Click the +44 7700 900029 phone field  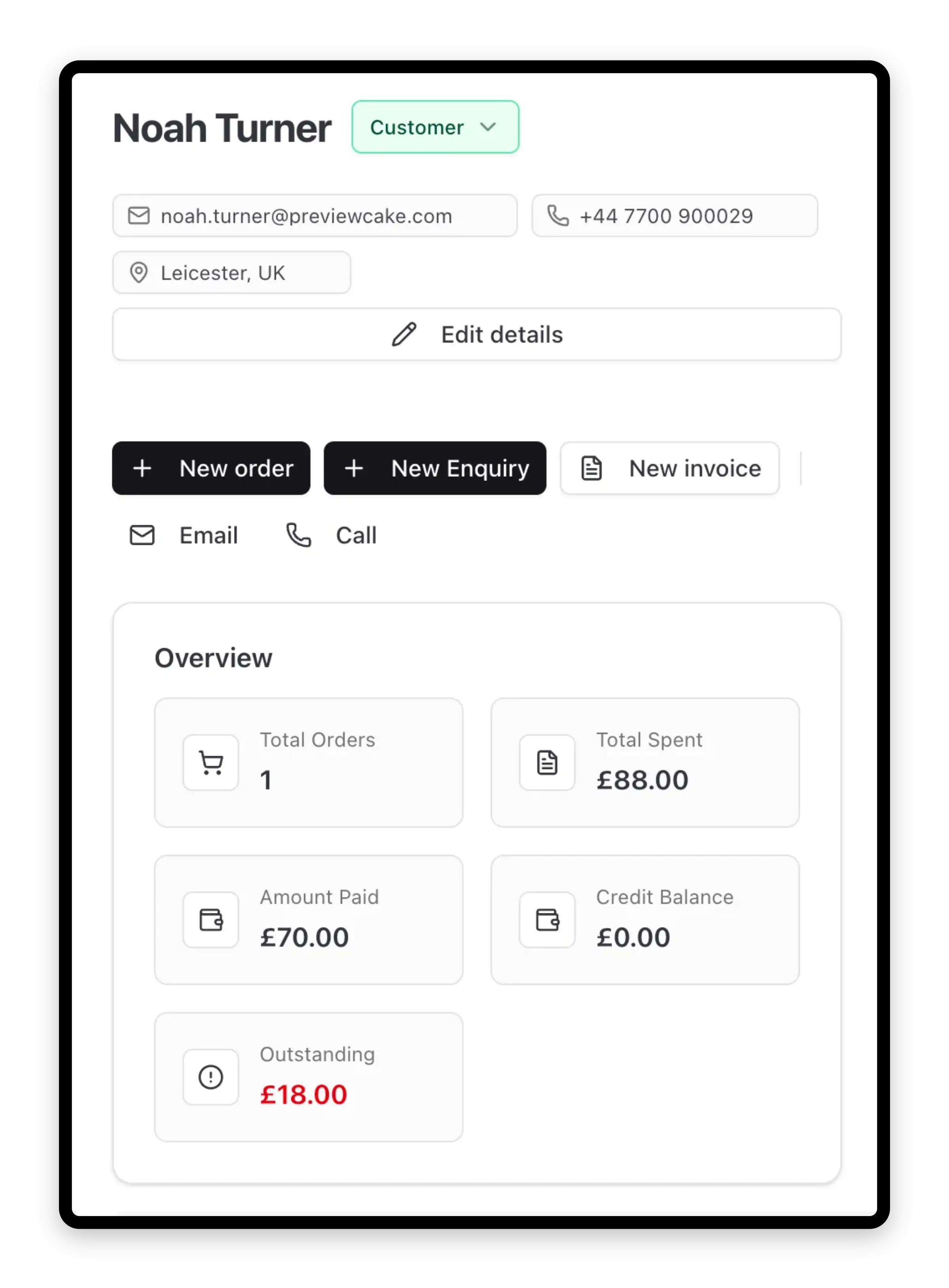(675, 216)
